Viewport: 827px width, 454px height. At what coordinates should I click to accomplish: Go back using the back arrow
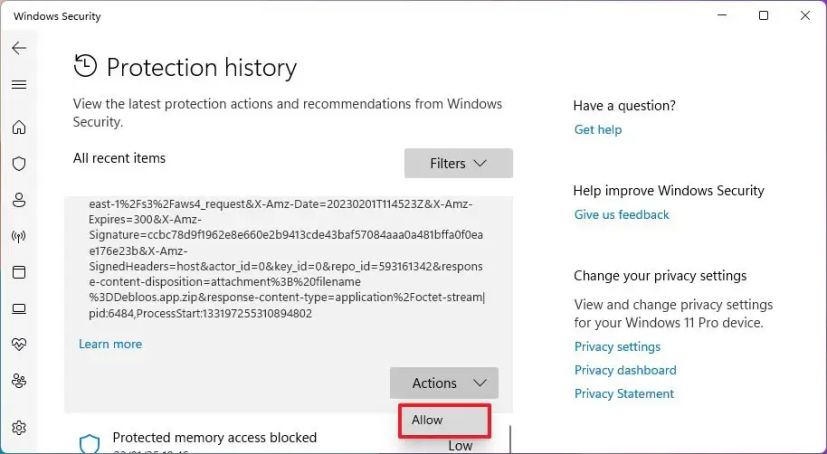[x=19, y=48]
